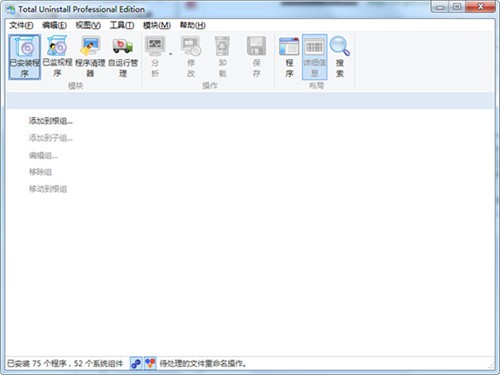Choose 添加到根组... menu entry
Screen dimensions: 500x375
point(51,121)
